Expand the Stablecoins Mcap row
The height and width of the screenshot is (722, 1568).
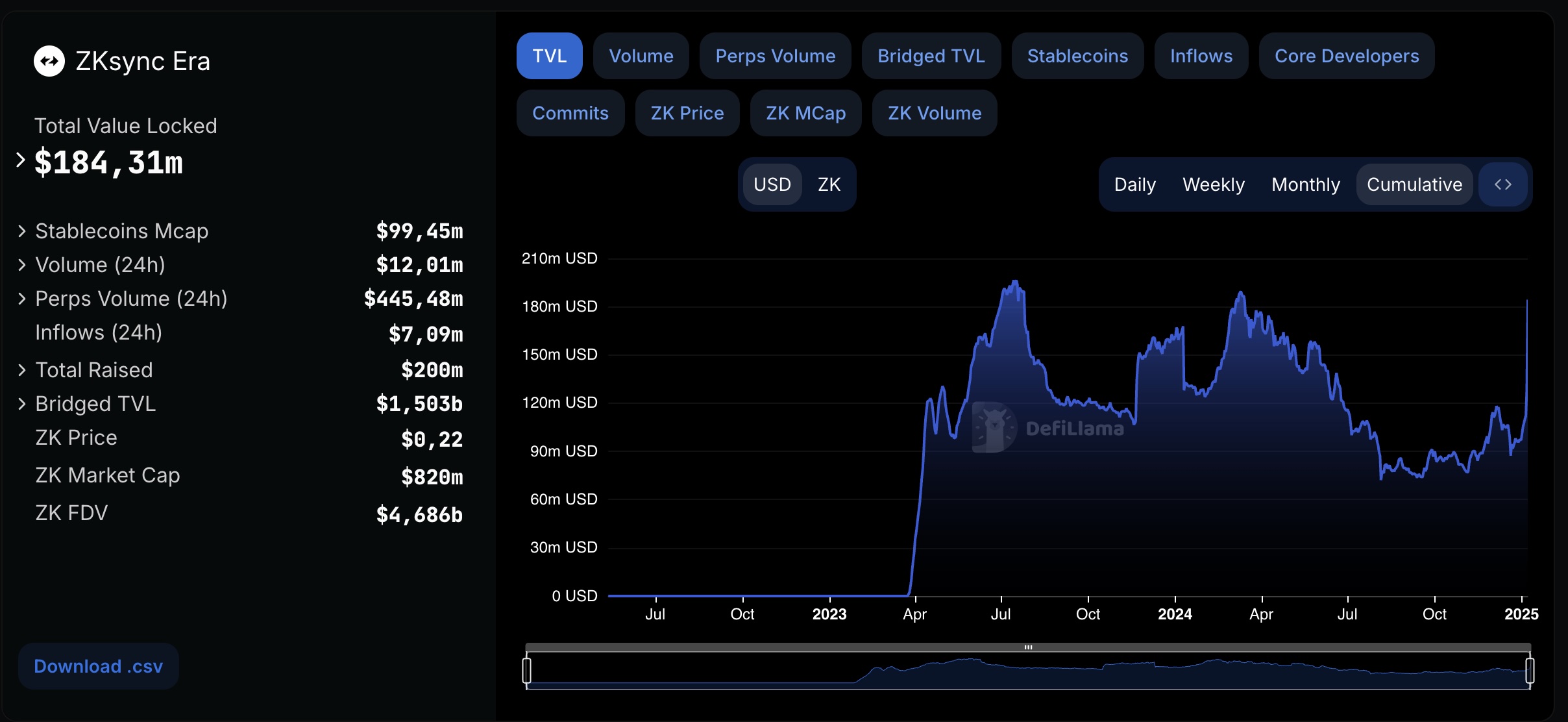pyautogui.click(x=22, y=231)
